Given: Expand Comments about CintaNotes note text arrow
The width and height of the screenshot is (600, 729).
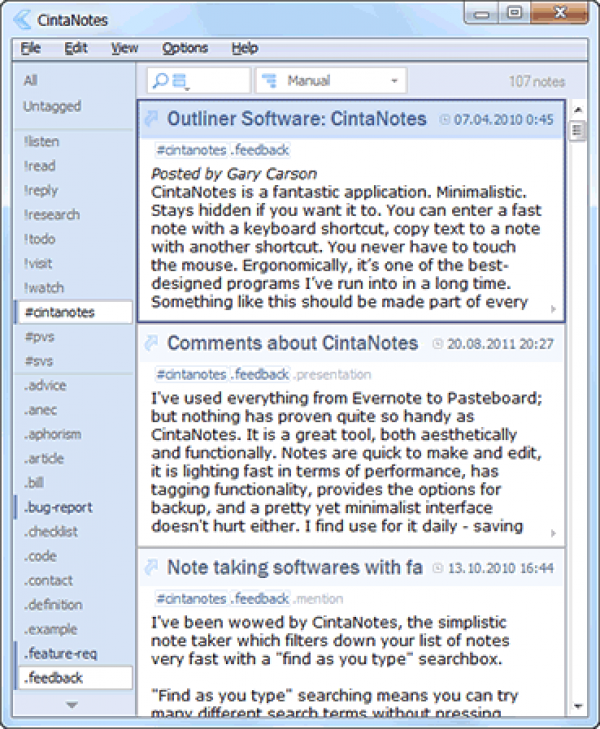Looking at the screenshot, I should tap(553, 533).
